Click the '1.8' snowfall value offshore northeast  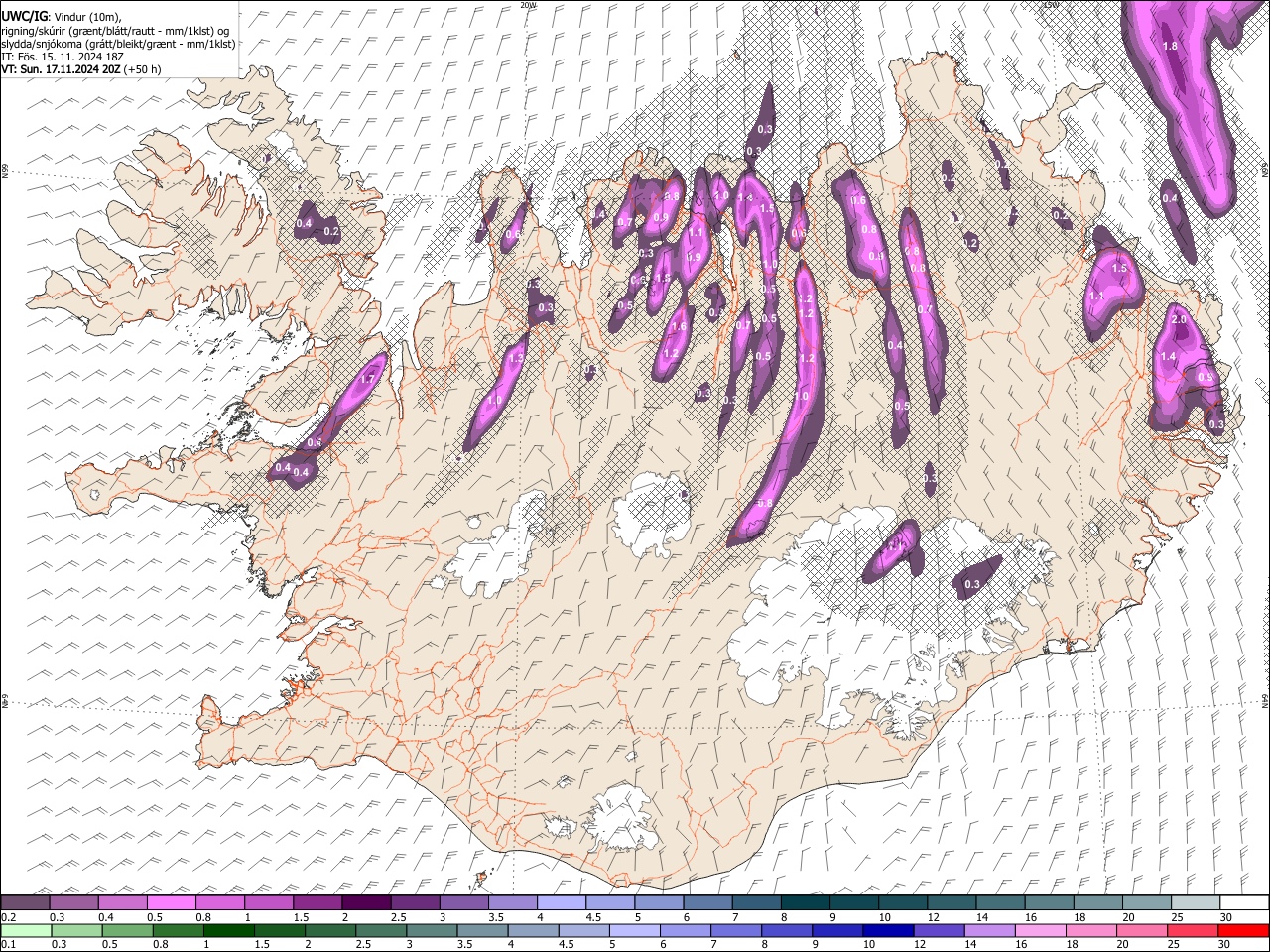(1170, 46)
